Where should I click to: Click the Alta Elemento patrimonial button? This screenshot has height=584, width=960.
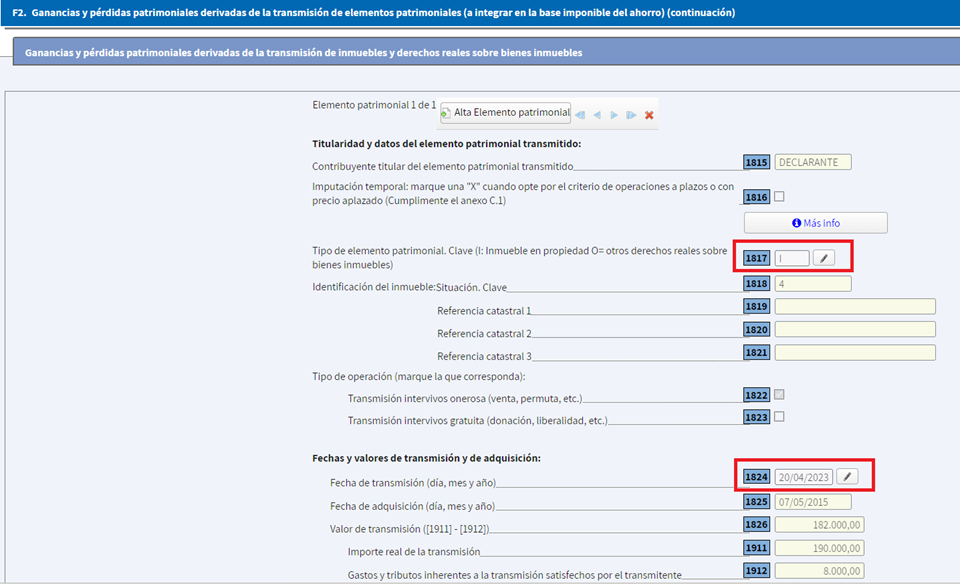505,113
